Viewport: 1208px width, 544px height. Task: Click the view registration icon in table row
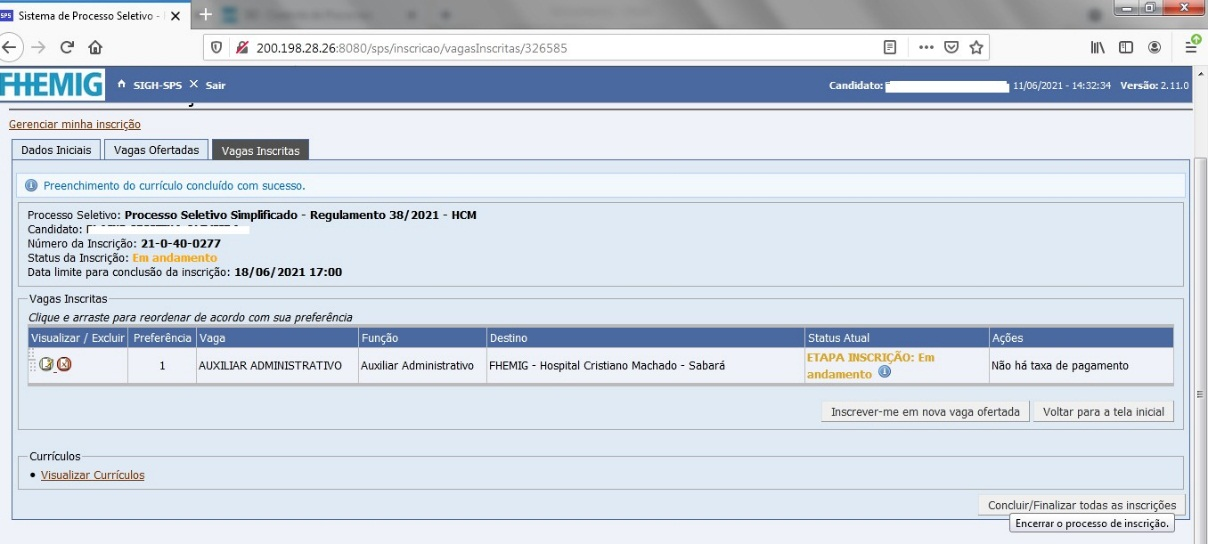coord(46,364)
